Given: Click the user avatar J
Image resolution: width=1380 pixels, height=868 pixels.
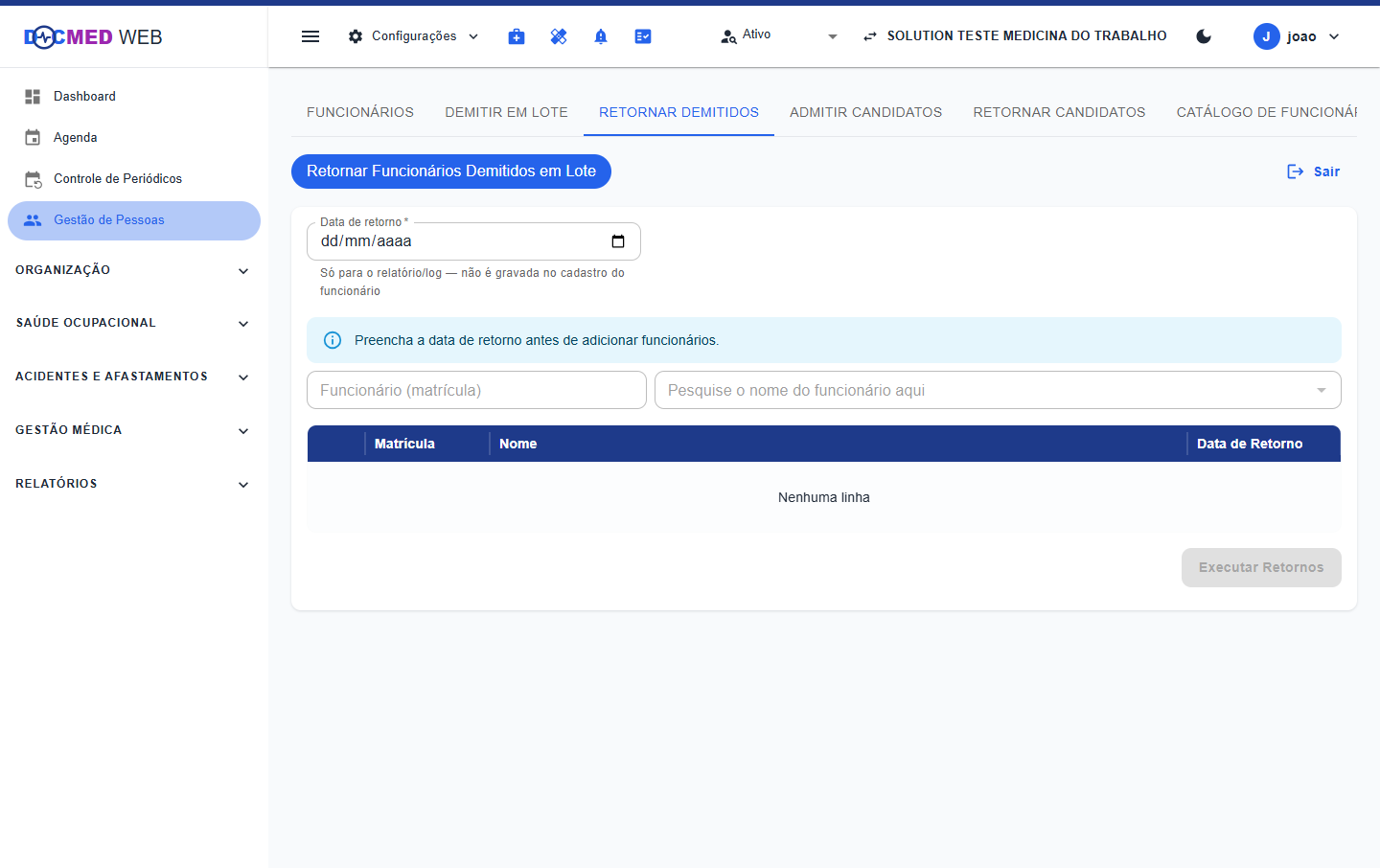Looking at the screenshot, I should [1267, 36].
